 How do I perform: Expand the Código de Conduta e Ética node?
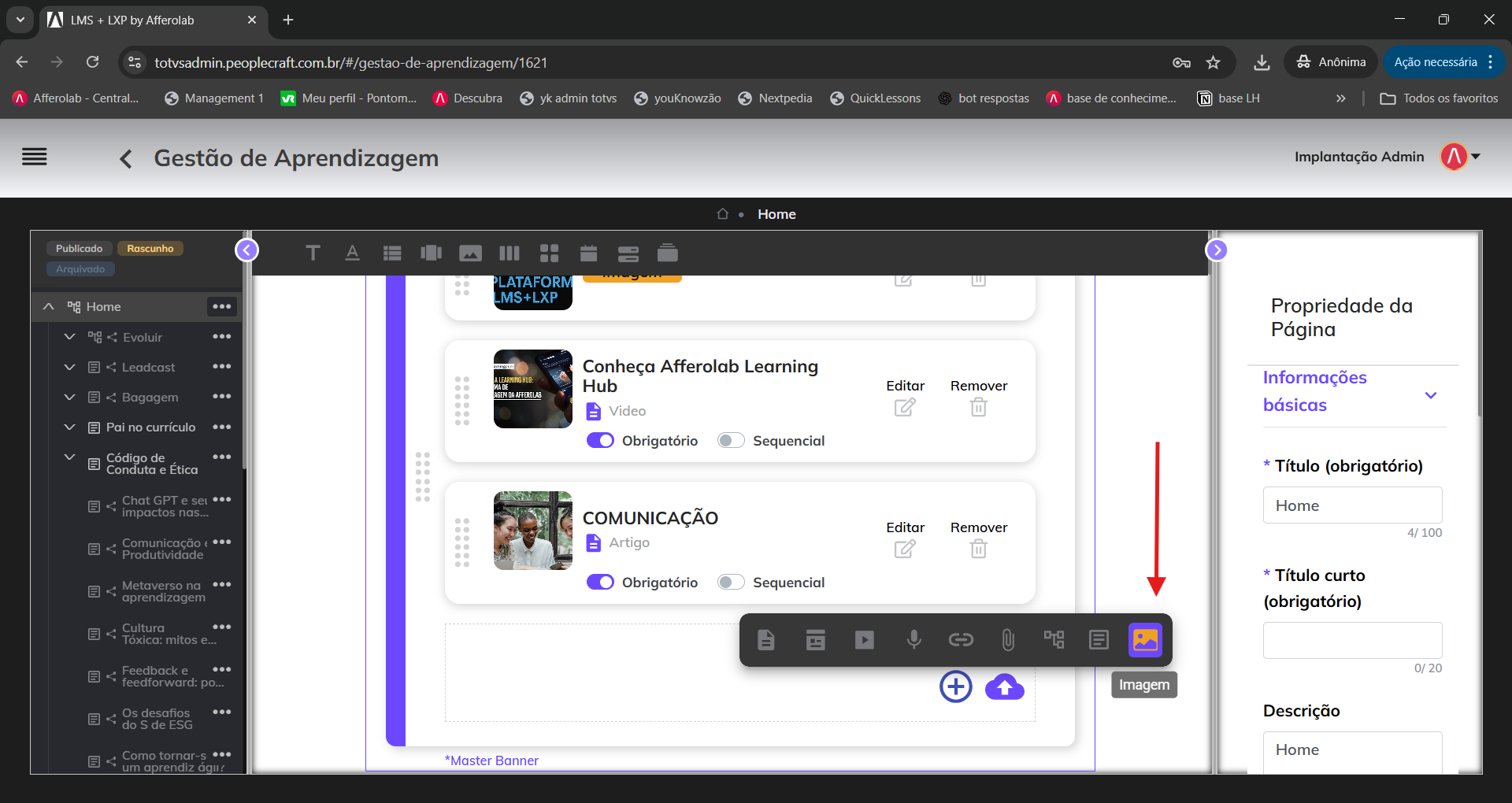(x=69, y=457)
